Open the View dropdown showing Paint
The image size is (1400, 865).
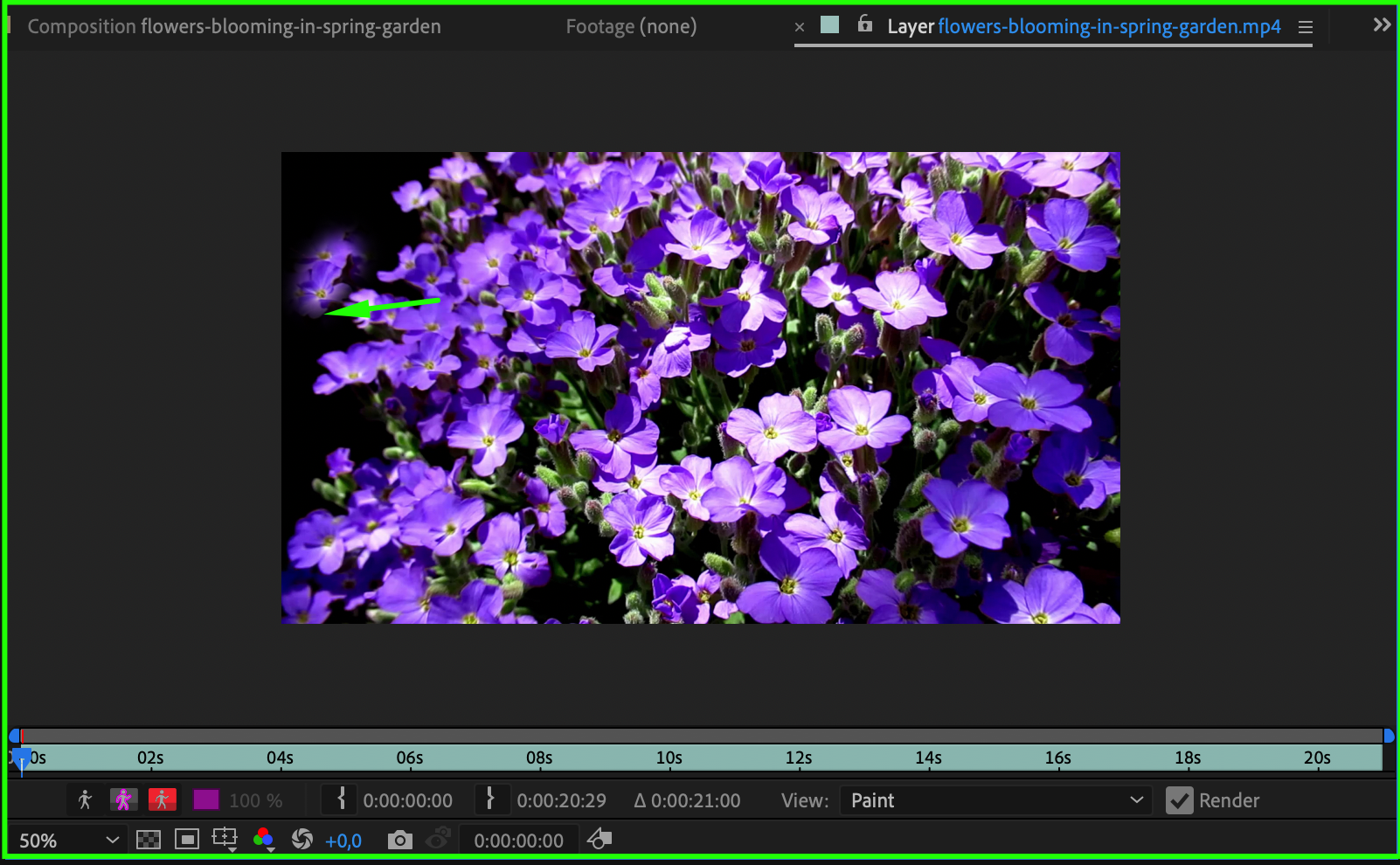(x=995, y=800)
